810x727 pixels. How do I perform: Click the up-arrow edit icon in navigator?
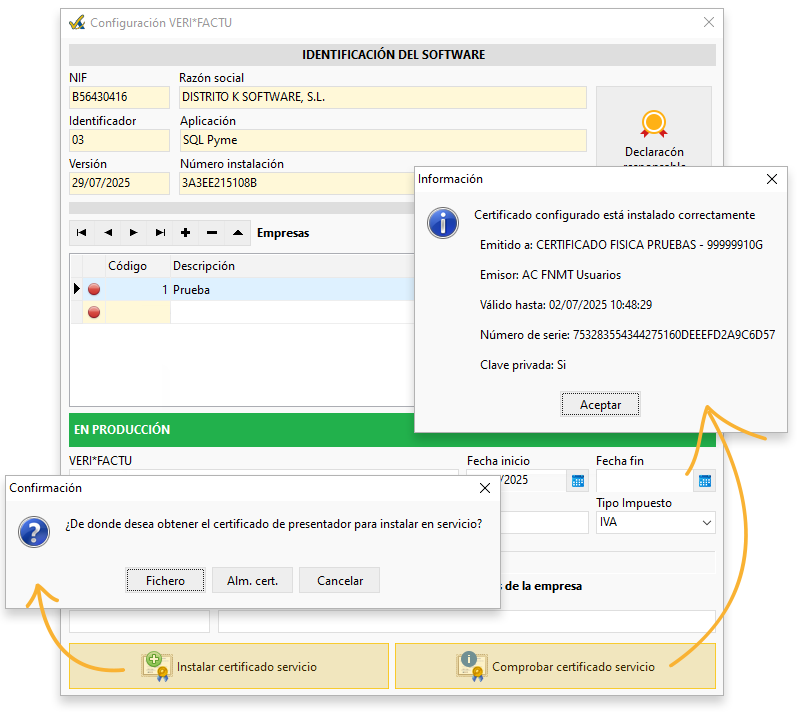click(x=238, y=233)
